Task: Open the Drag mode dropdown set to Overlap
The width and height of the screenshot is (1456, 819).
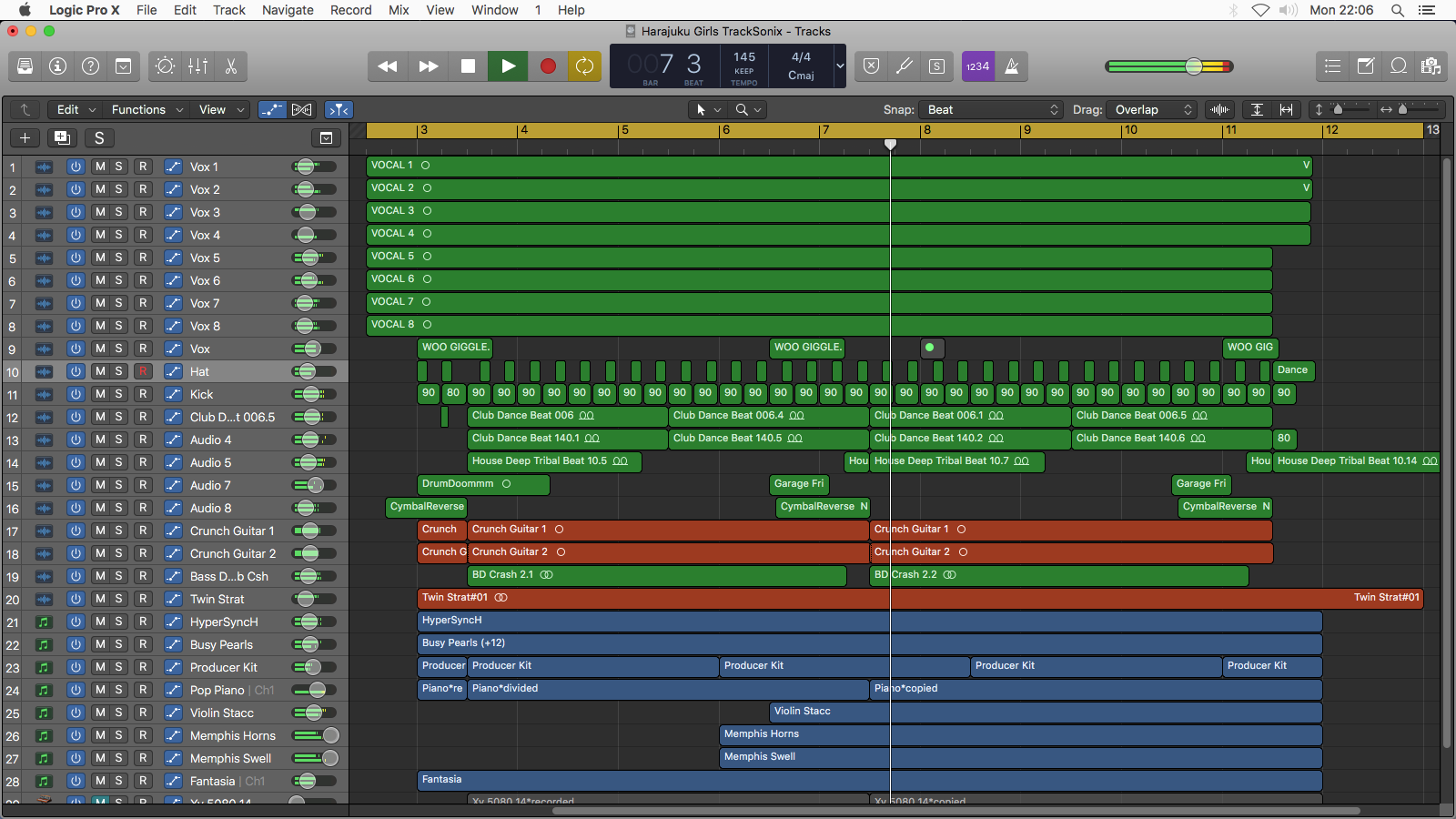Action: (1150, 109)
